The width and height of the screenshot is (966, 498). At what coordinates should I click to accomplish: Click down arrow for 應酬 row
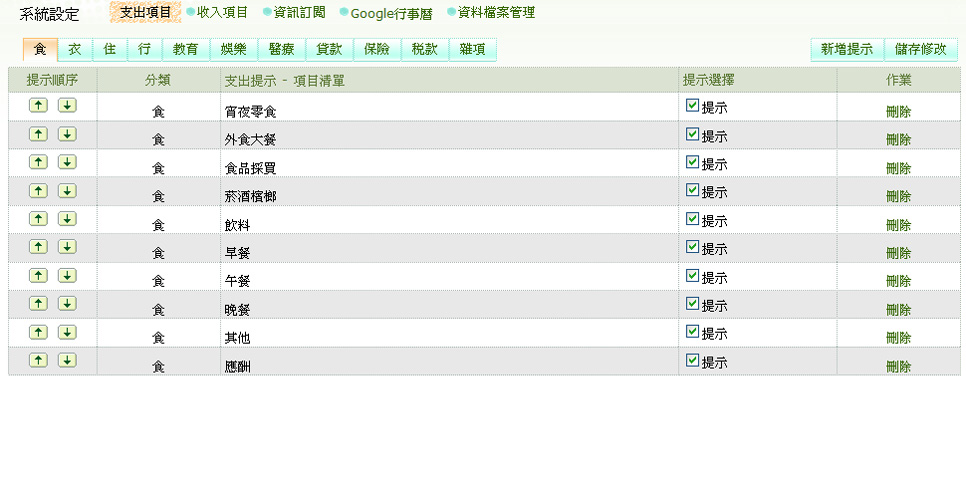pyautogui.click(x=67, y=360)
